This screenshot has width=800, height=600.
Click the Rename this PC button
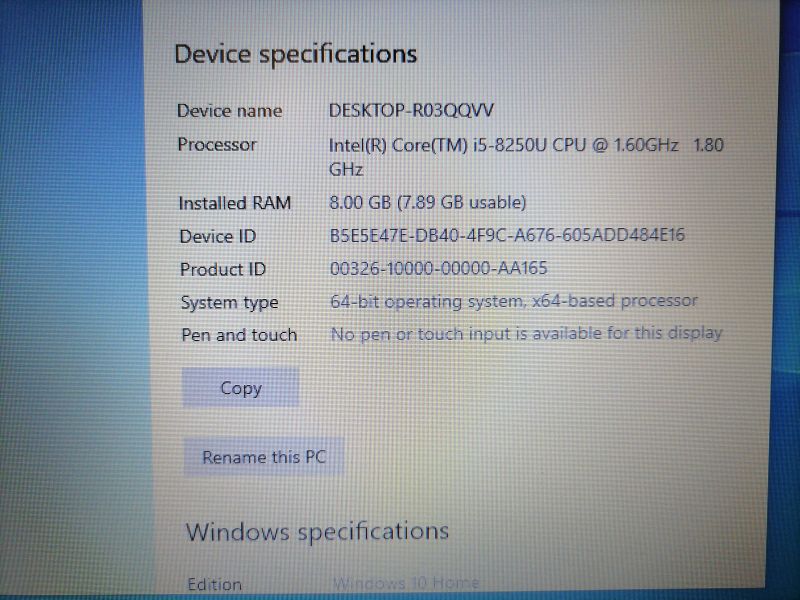pos(264,457)
